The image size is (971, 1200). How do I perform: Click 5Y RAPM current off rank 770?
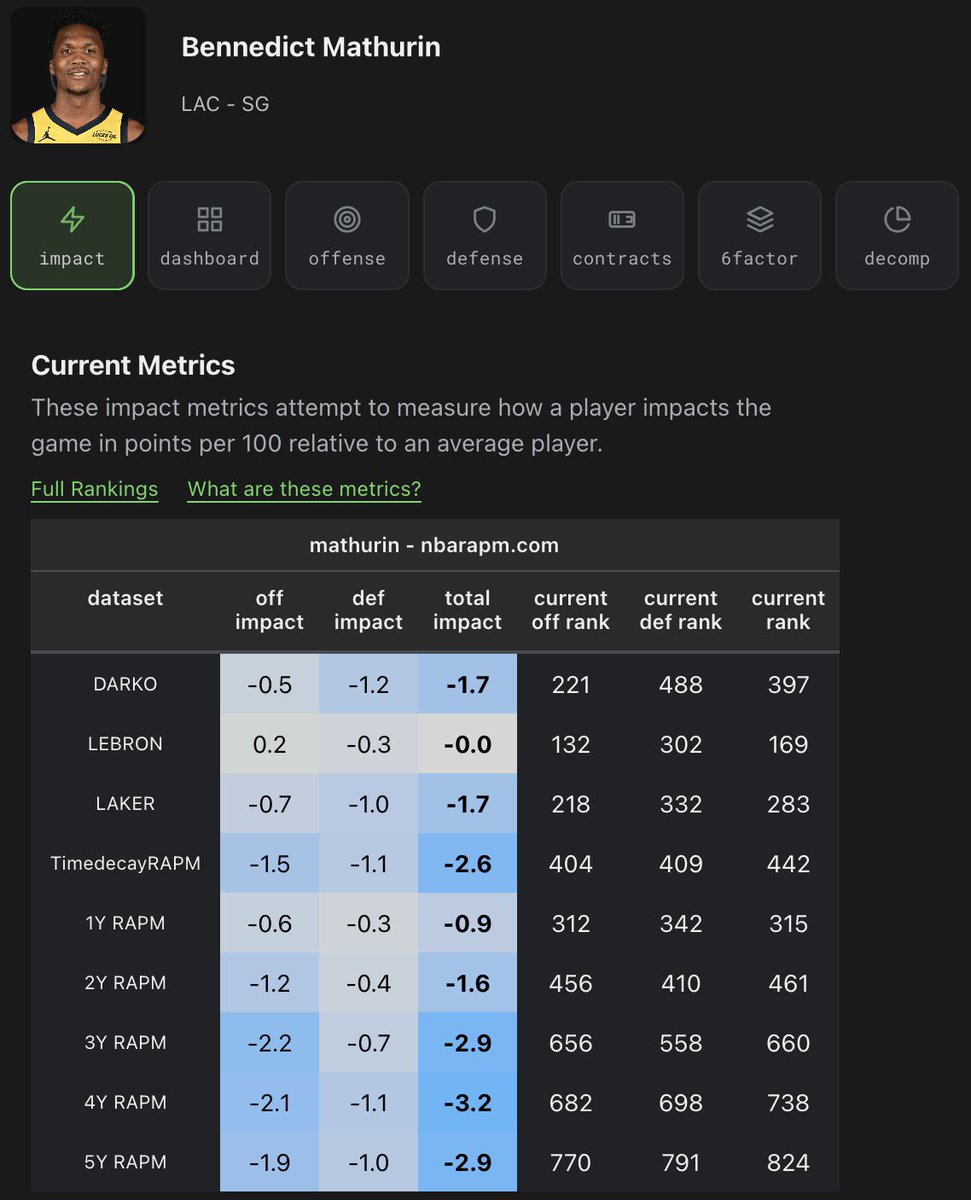coord(571,1162)
